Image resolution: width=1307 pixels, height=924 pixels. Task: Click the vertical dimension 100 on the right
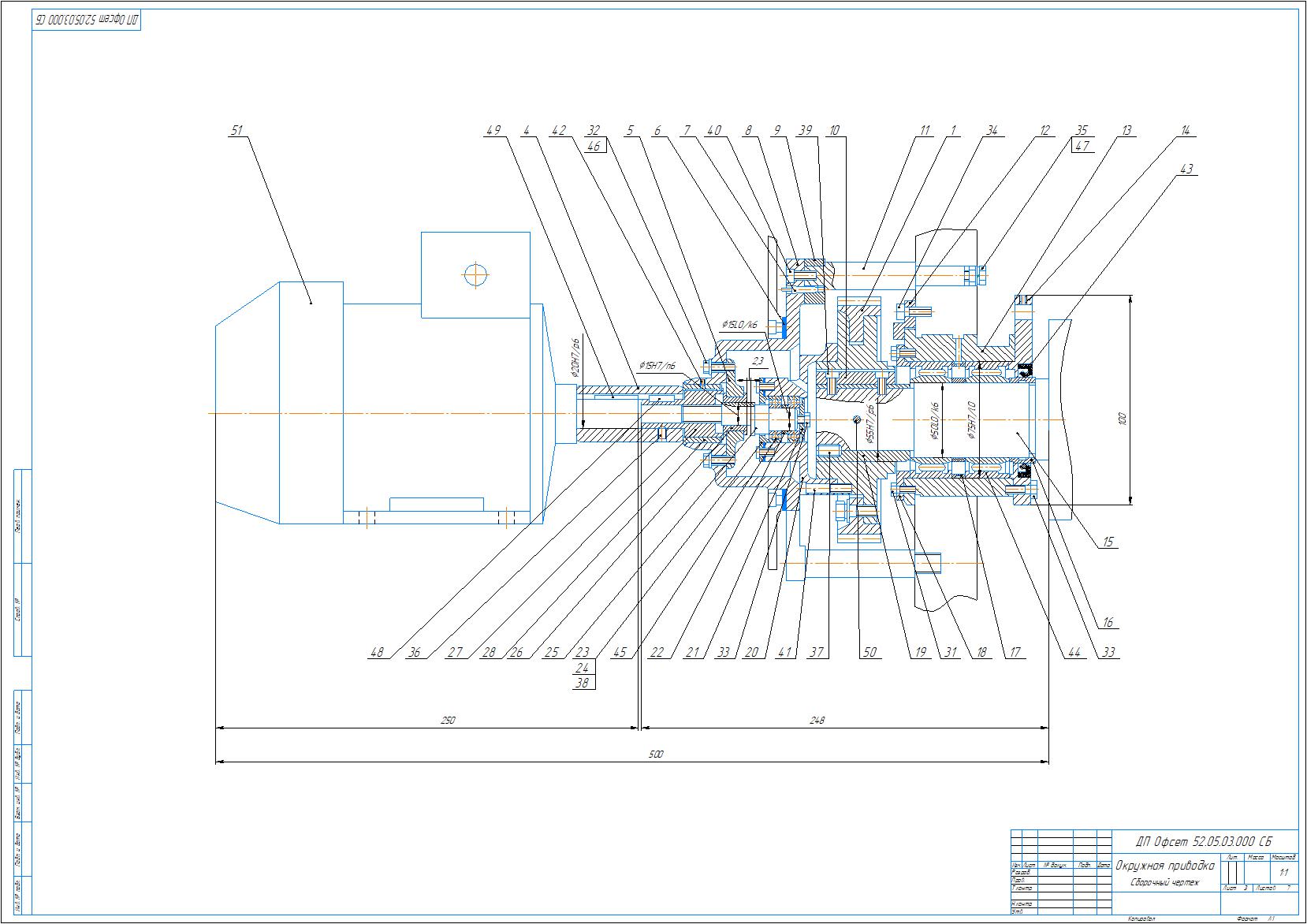coord(1123,418)
